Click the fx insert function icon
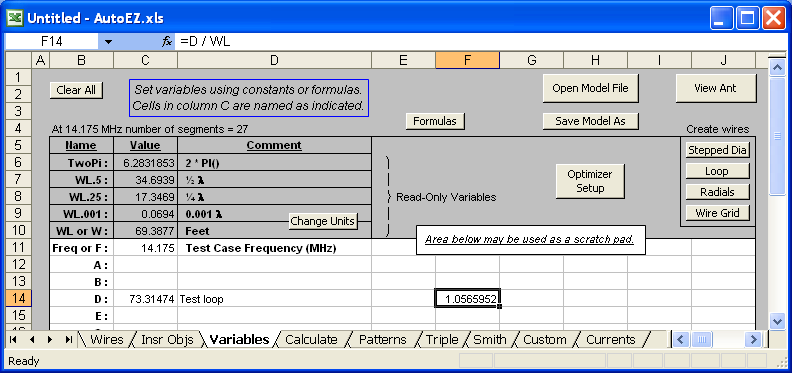 (x=167, y=41)
